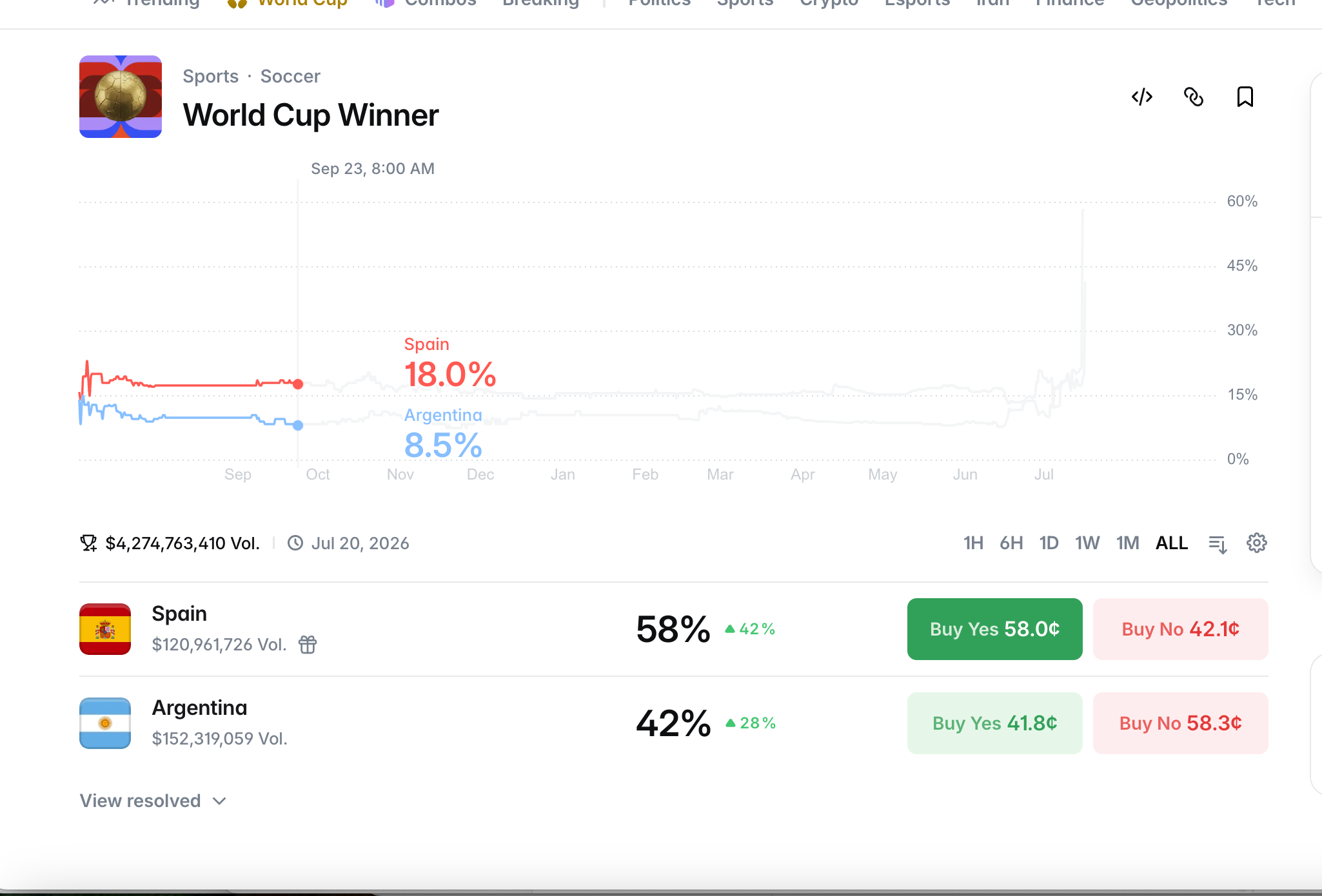Select the 1H chart range
The height and width of the screenshot is (896, 1322).
pos(973,543)
